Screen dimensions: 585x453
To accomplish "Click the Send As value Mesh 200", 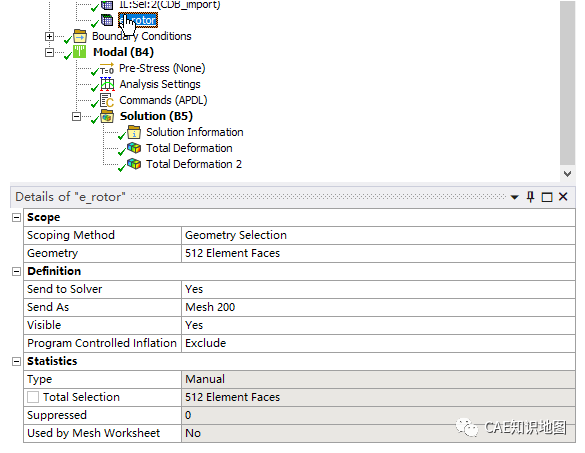I will 378,307.
